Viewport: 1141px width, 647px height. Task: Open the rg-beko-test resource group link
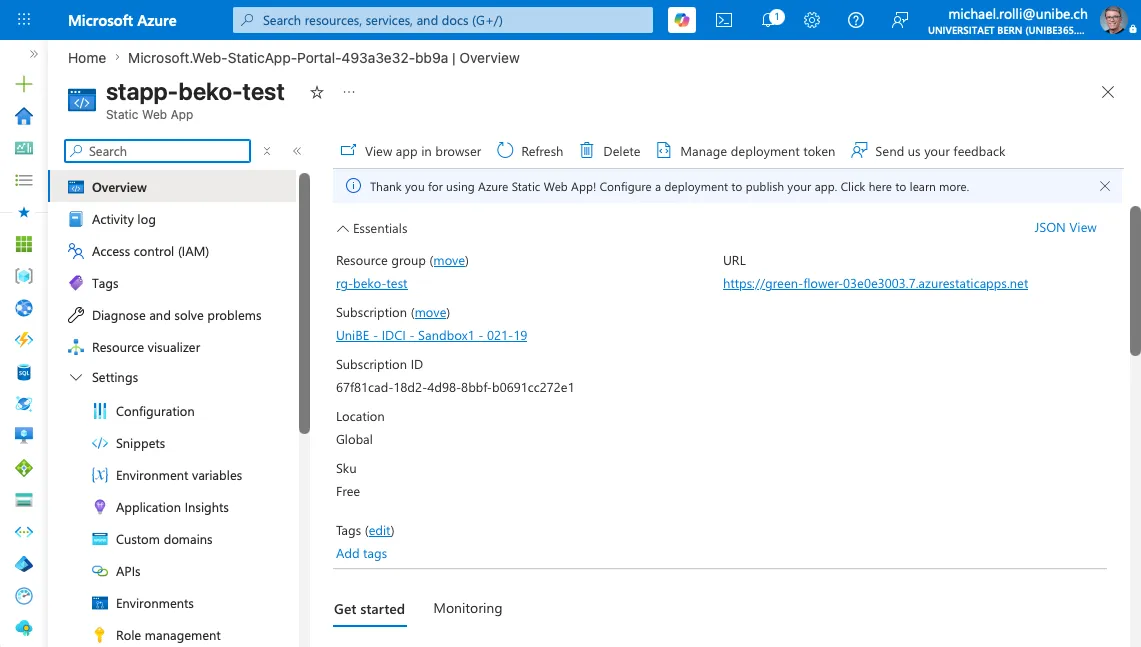coord(372,283)
